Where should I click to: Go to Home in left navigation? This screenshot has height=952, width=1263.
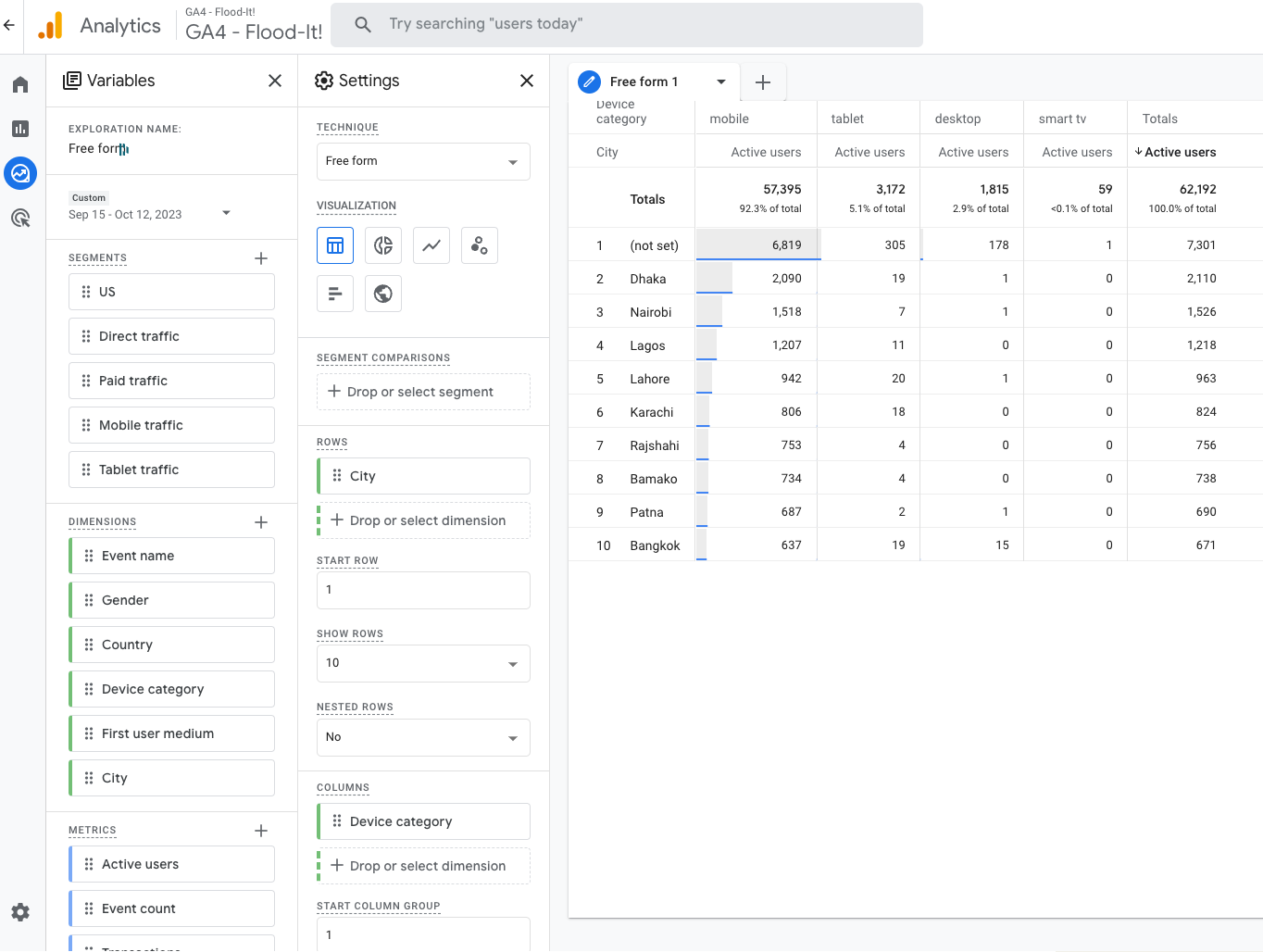pos(20,85)
